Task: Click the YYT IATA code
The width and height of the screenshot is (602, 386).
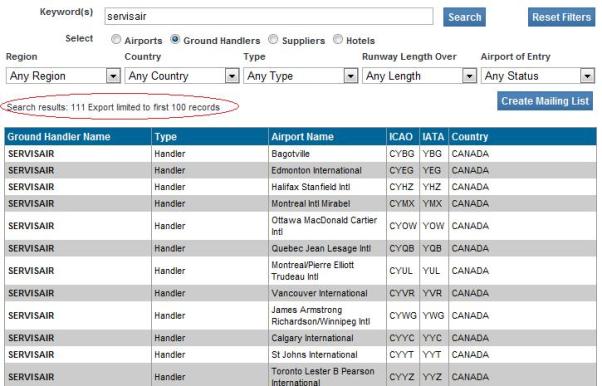Action: [x=432, y=355]
